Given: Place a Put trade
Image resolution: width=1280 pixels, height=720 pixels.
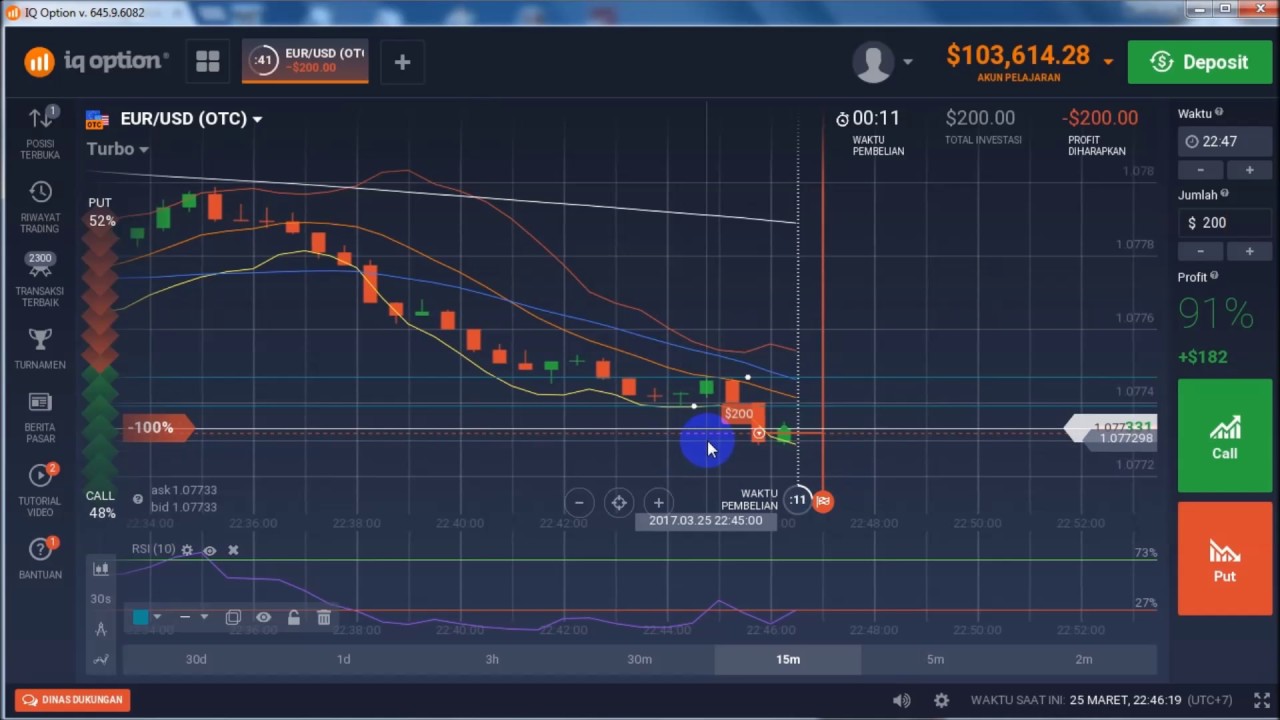Looking at the screenshot, I should point(1225,558).
